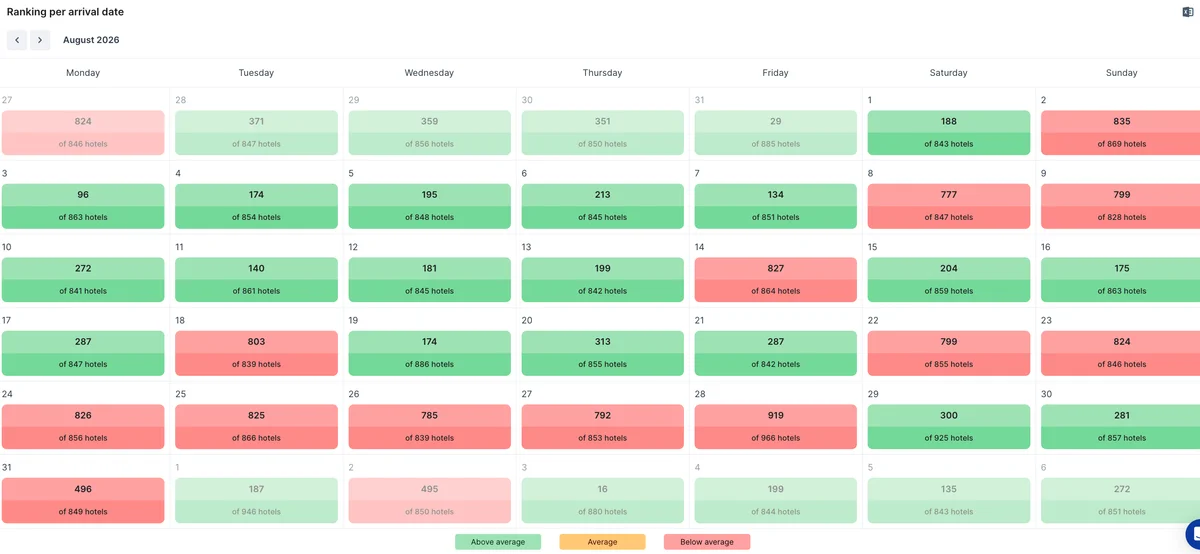Click the Average legend swatch
Image resolution: width=1200 pixels, height=554 pixels.
[602, 542]
